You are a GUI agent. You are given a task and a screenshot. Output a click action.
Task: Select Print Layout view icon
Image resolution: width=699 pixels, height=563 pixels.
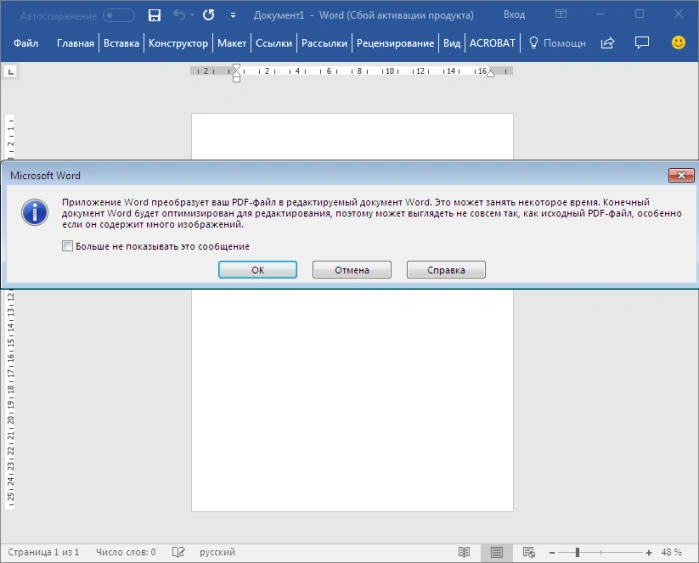(497, 552)
